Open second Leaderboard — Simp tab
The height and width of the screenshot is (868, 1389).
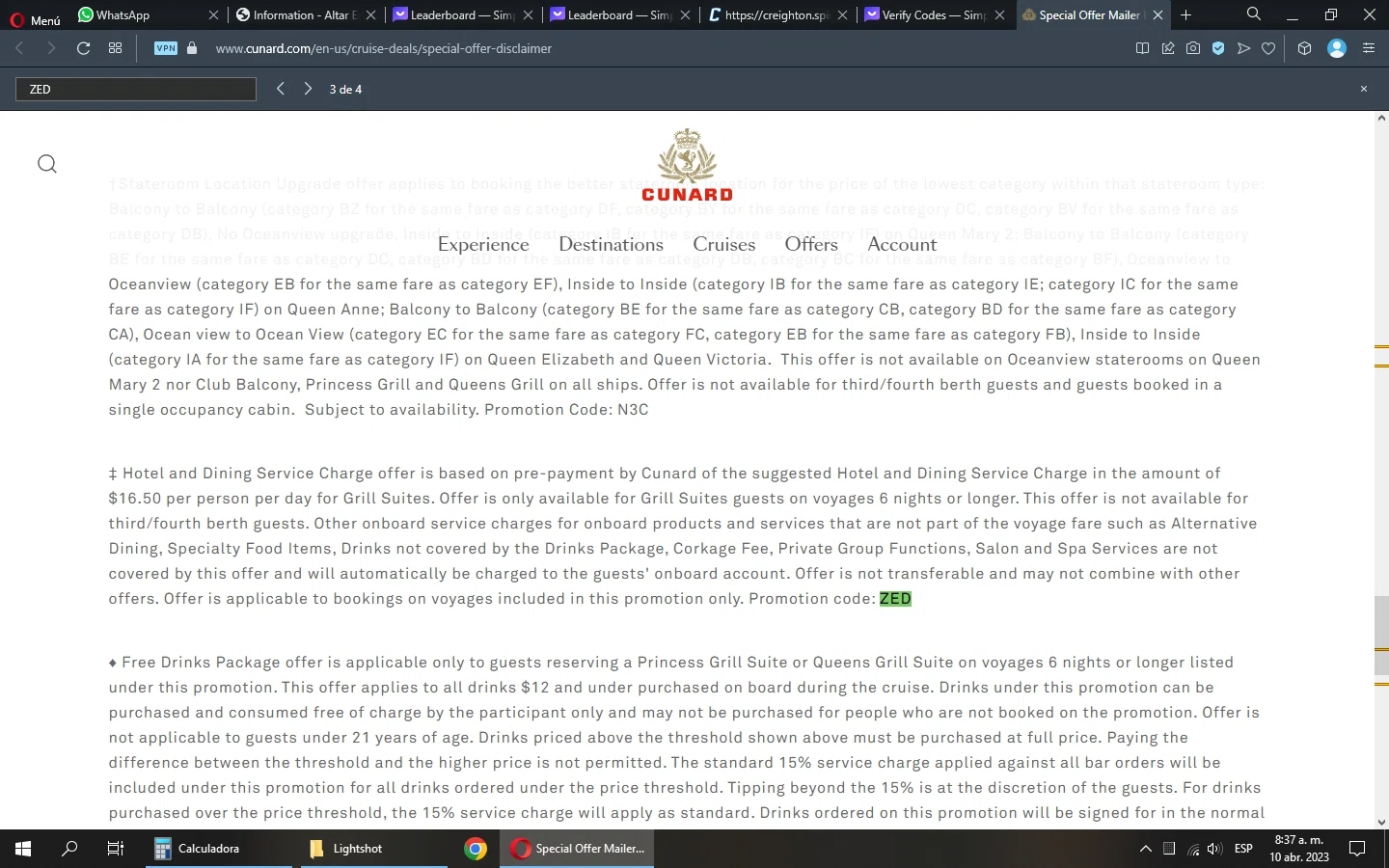619,15
